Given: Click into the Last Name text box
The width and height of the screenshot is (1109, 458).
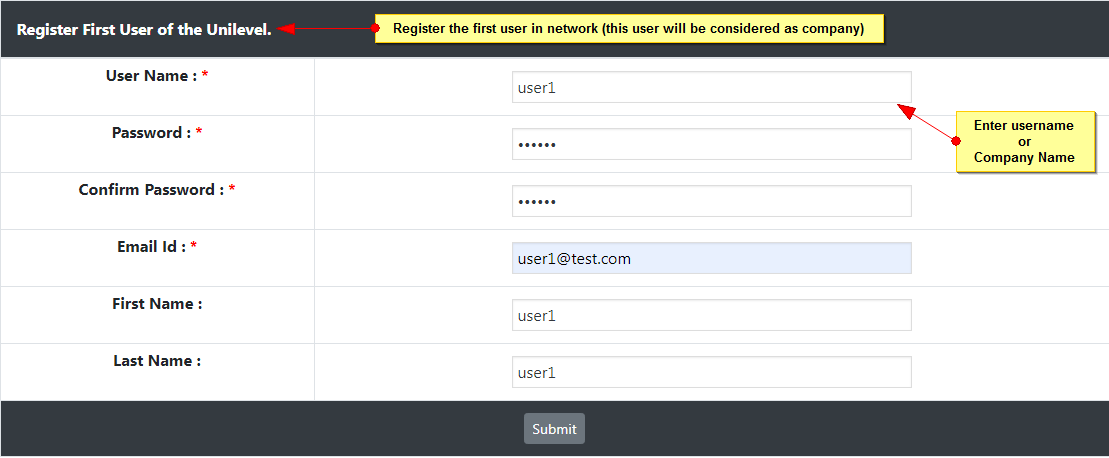Looking at the screenshot, I should pyautogui.click(x=711, y=372).
